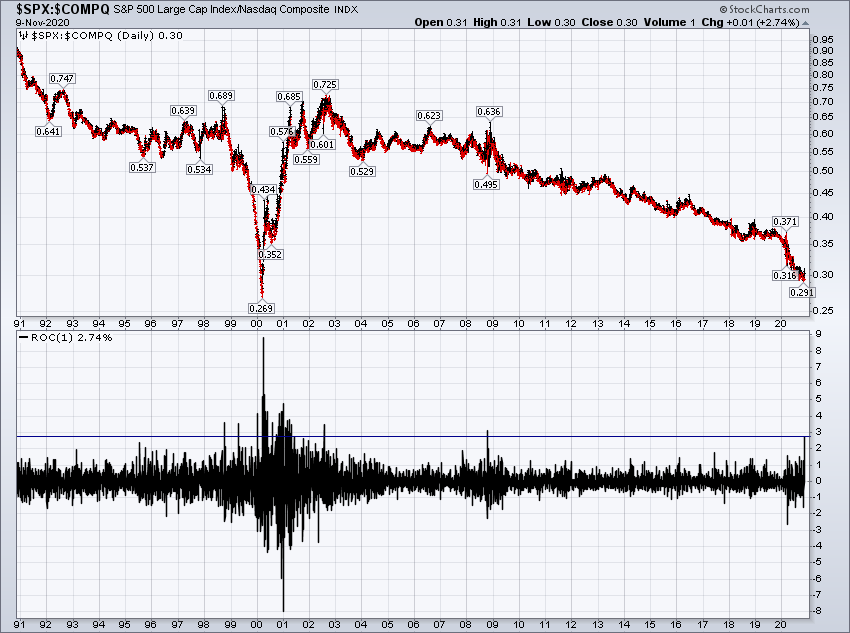
Task: Click the 0.25 price axis tick
Action: tap(823, 311)
